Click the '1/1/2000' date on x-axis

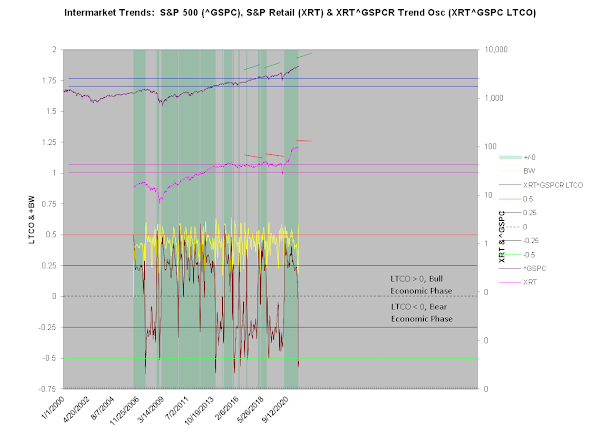point(53,407)
